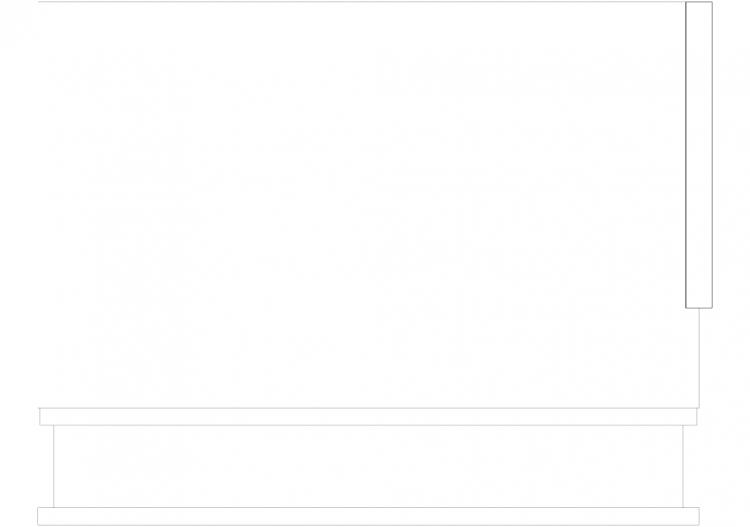The image size is (750, 527).
Task: Select the bottom-most wide base bar
Action: [368, 516]
